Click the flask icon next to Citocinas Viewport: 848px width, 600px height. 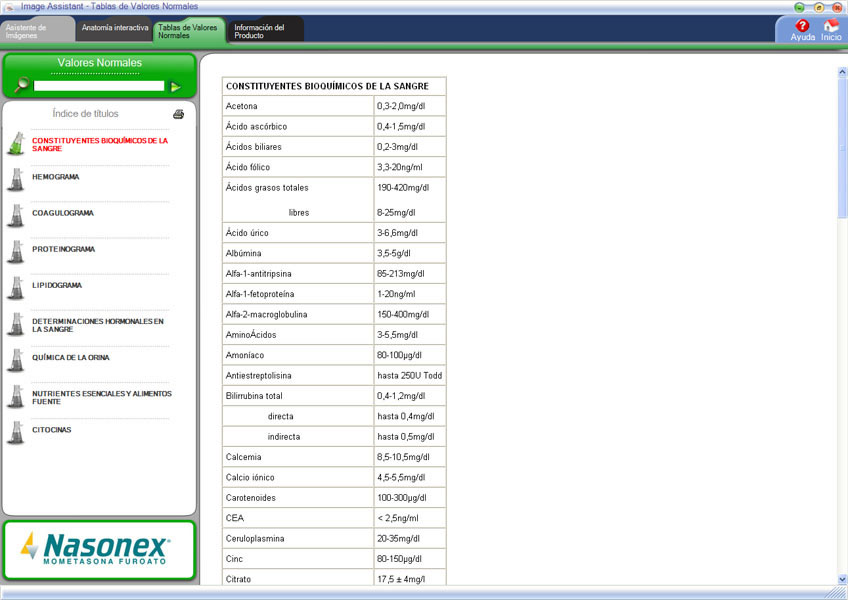17,433
